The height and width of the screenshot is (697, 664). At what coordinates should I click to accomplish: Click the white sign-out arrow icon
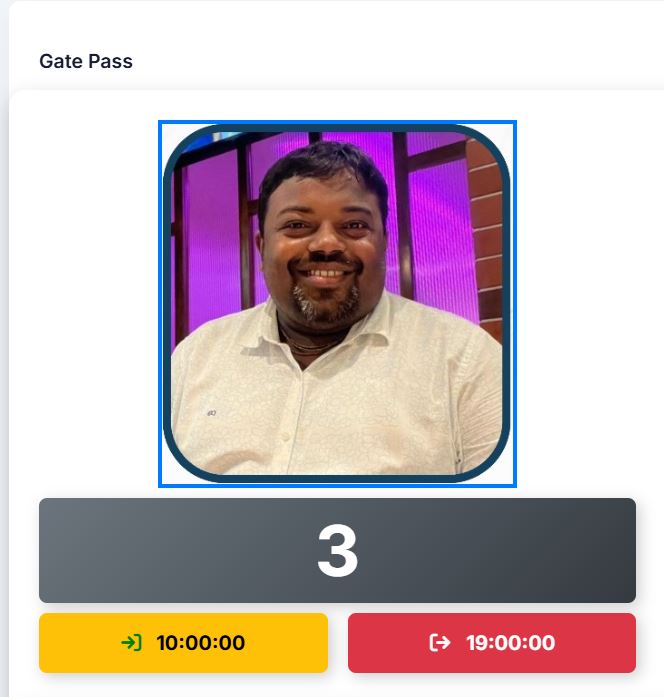tap(440, 642)
